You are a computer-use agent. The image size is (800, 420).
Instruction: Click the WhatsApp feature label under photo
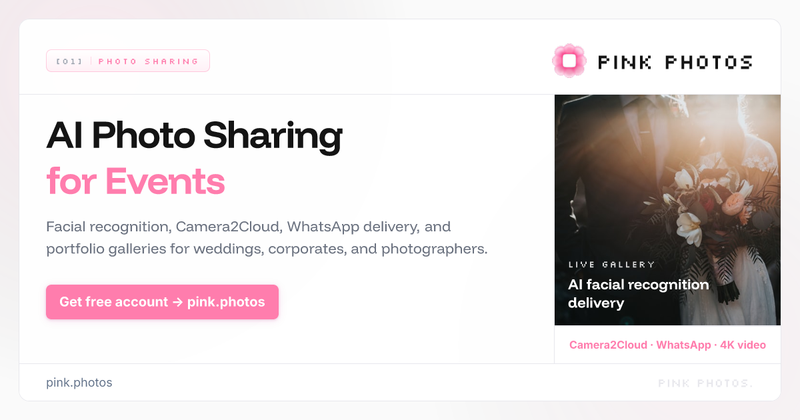point(683,345)
